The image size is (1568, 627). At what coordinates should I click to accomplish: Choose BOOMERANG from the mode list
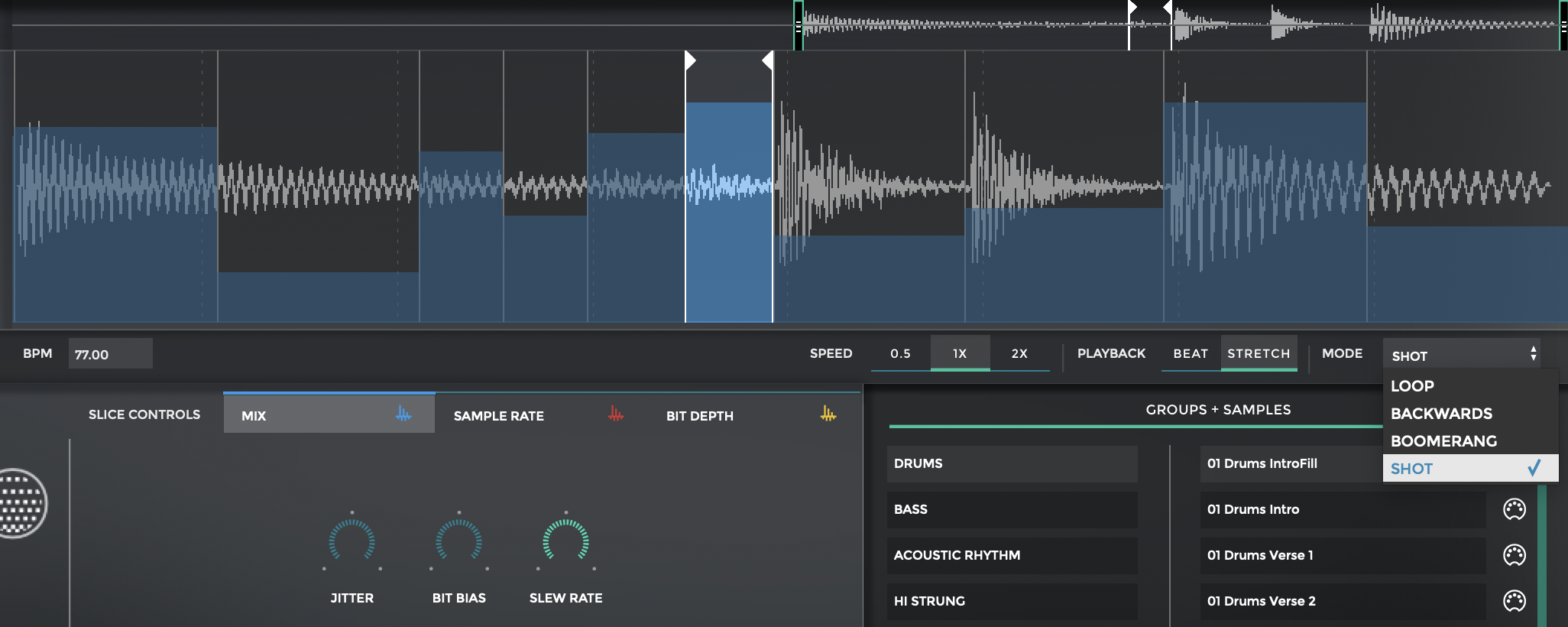(x=1443, y=441)
